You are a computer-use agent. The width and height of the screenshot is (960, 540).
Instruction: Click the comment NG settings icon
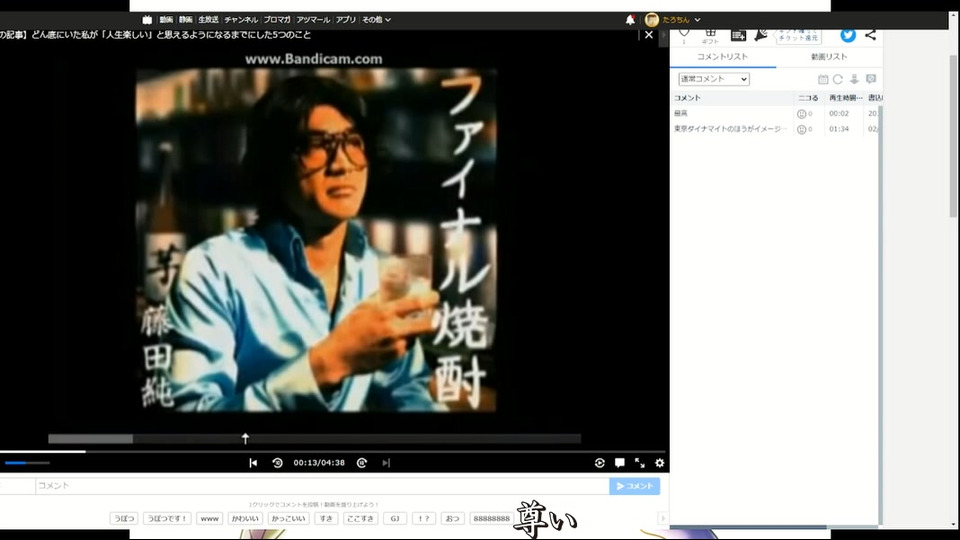(x=871, y=79)
